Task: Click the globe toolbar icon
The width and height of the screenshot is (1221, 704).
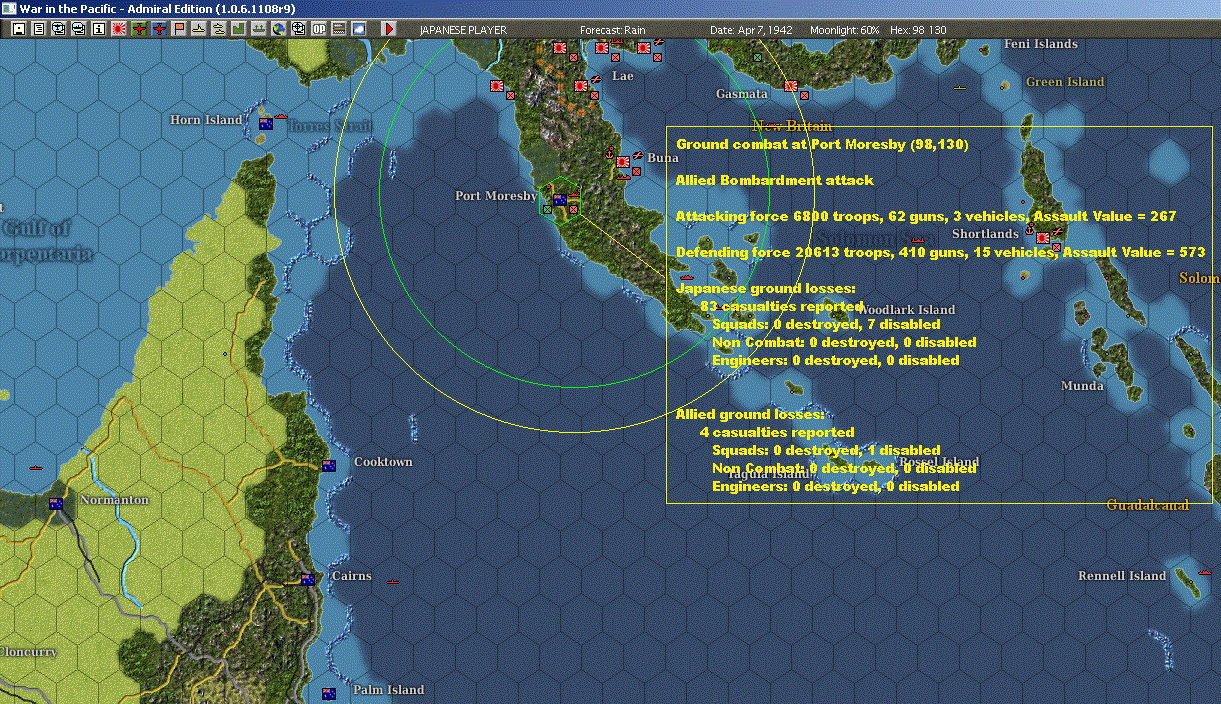Action: tap(278, 29)
